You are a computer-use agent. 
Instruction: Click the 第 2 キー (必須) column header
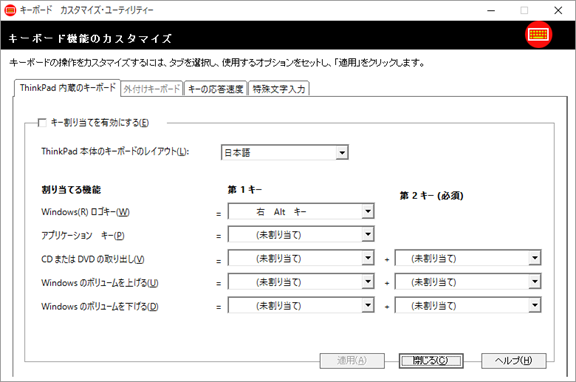pyautogui.click(x=431, y=195)
